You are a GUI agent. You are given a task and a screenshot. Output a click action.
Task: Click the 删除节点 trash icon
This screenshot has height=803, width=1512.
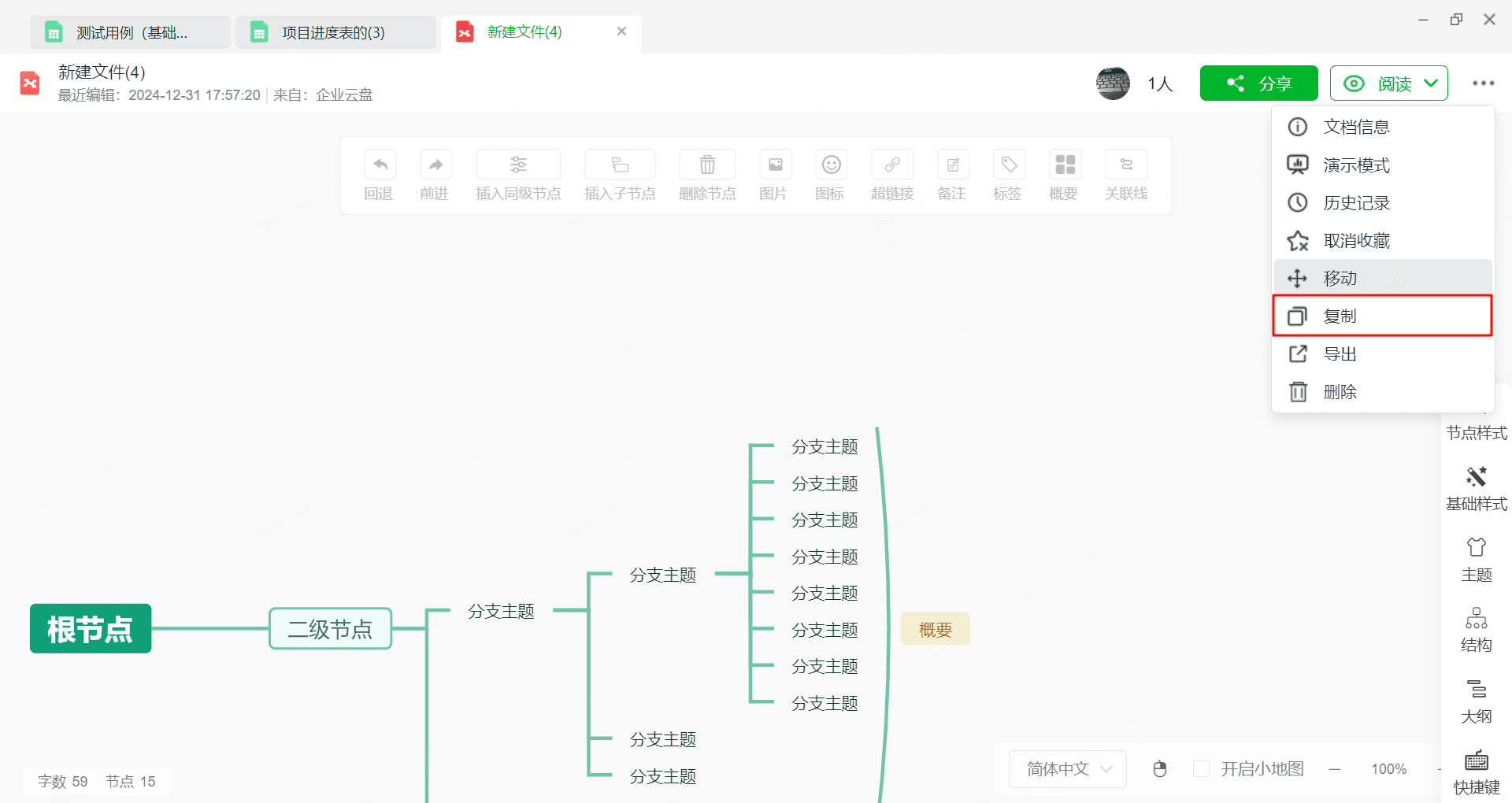pyautogui.click(x=707, y=165)
